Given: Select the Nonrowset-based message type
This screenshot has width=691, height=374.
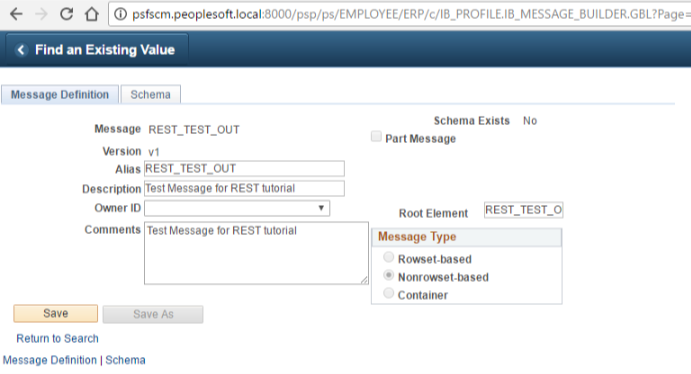Looking at the screenshot, I should pos(388,275).
